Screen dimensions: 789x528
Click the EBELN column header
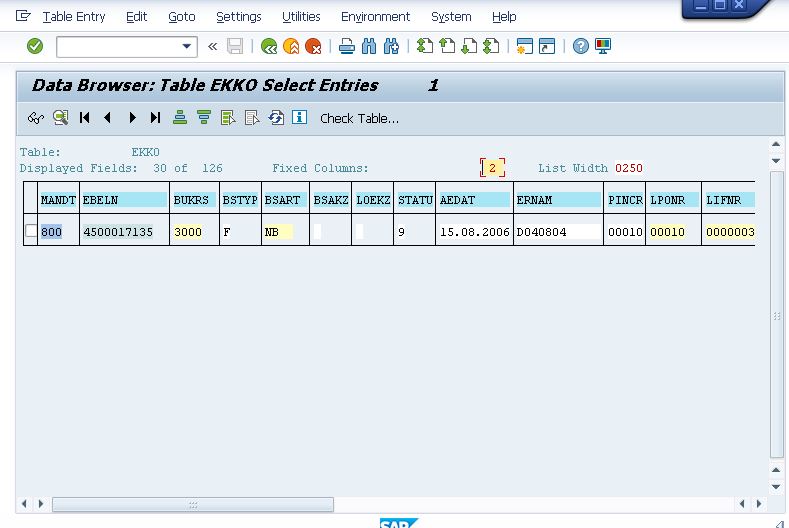(124, 200)
